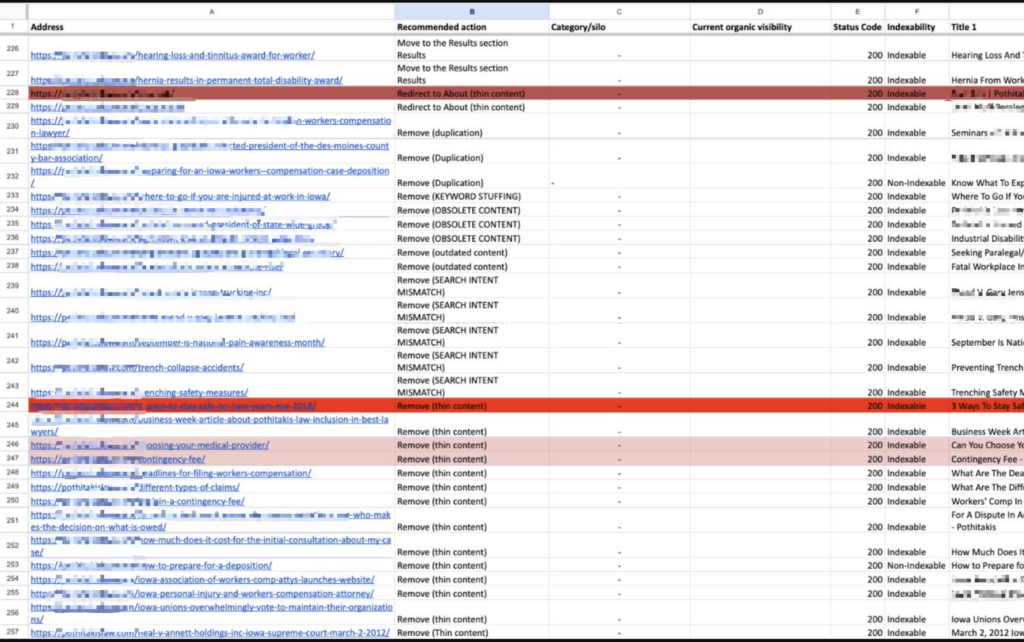
Task: Open the deadlines-for-filing-workers-compensation link
Action: click(171, 473)
